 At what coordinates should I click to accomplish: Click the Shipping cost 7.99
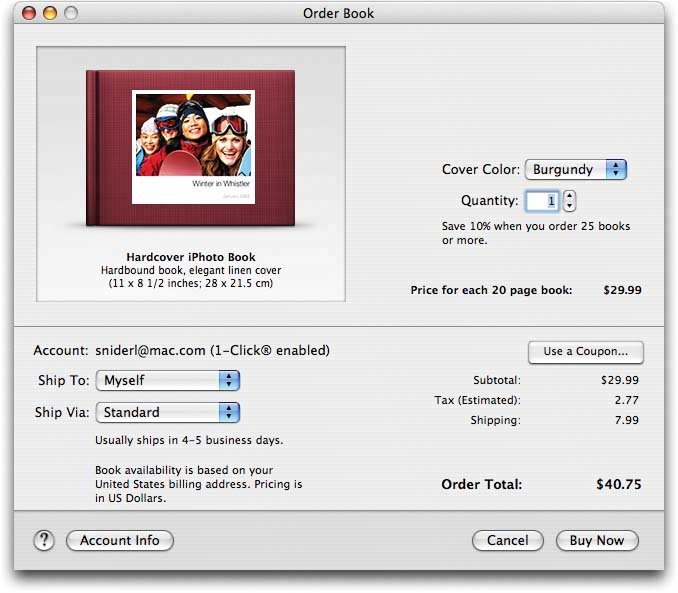pos(627,420)
